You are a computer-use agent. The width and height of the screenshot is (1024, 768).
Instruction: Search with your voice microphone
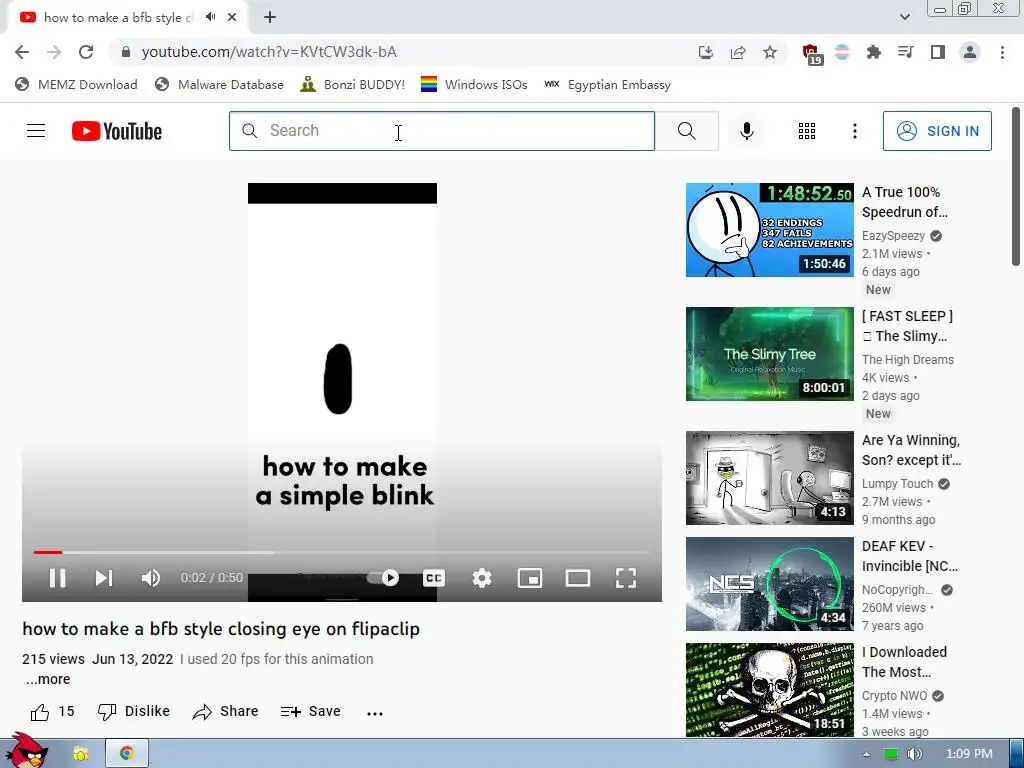pyautogui.click(x=746, y=131)
